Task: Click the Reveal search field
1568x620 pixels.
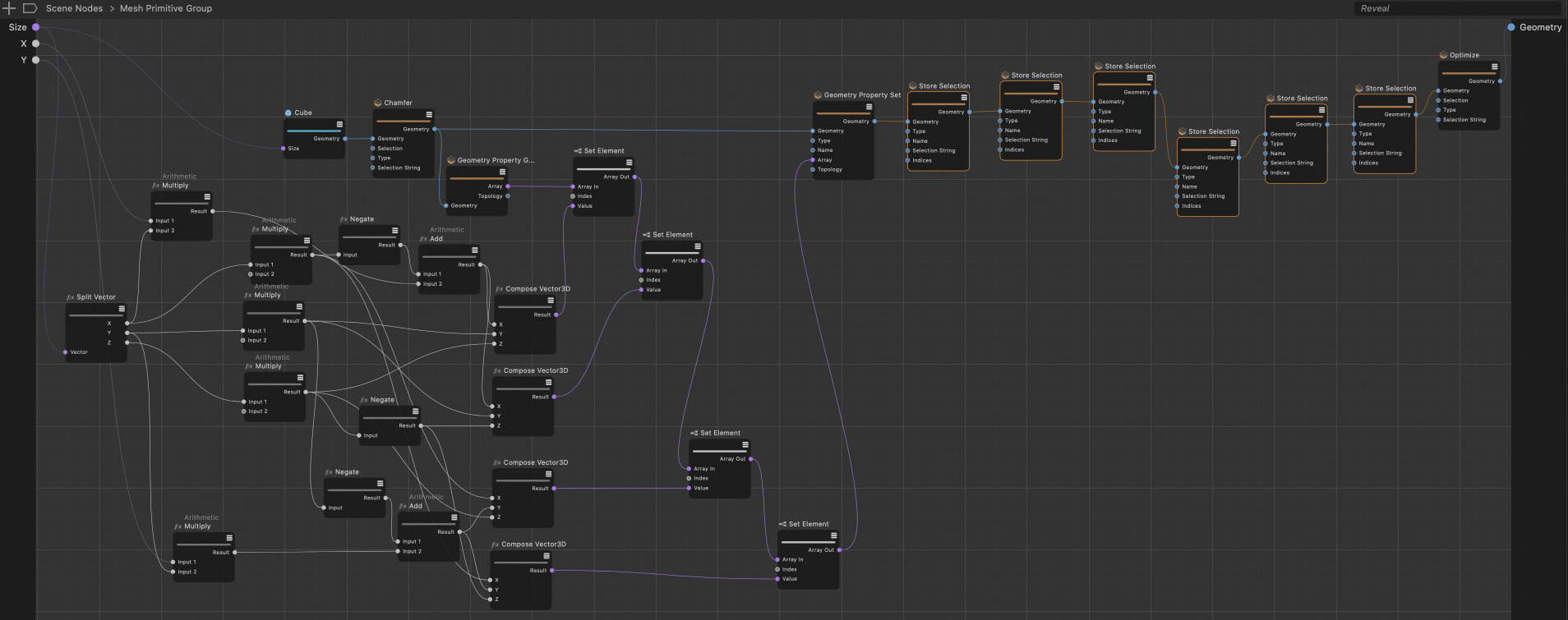Action: 1455,8
